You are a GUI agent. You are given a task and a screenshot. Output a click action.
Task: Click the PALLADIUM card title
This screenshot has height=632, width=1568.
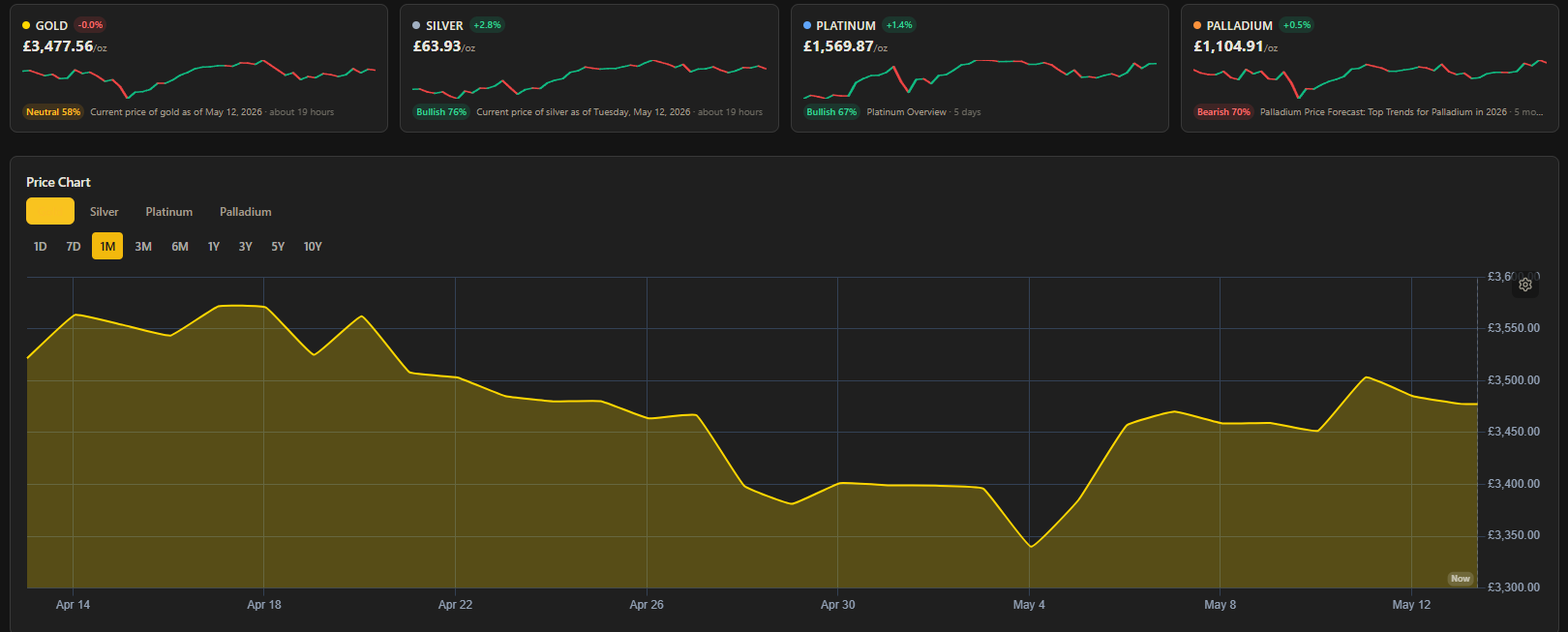click(x=1239, y=26)
